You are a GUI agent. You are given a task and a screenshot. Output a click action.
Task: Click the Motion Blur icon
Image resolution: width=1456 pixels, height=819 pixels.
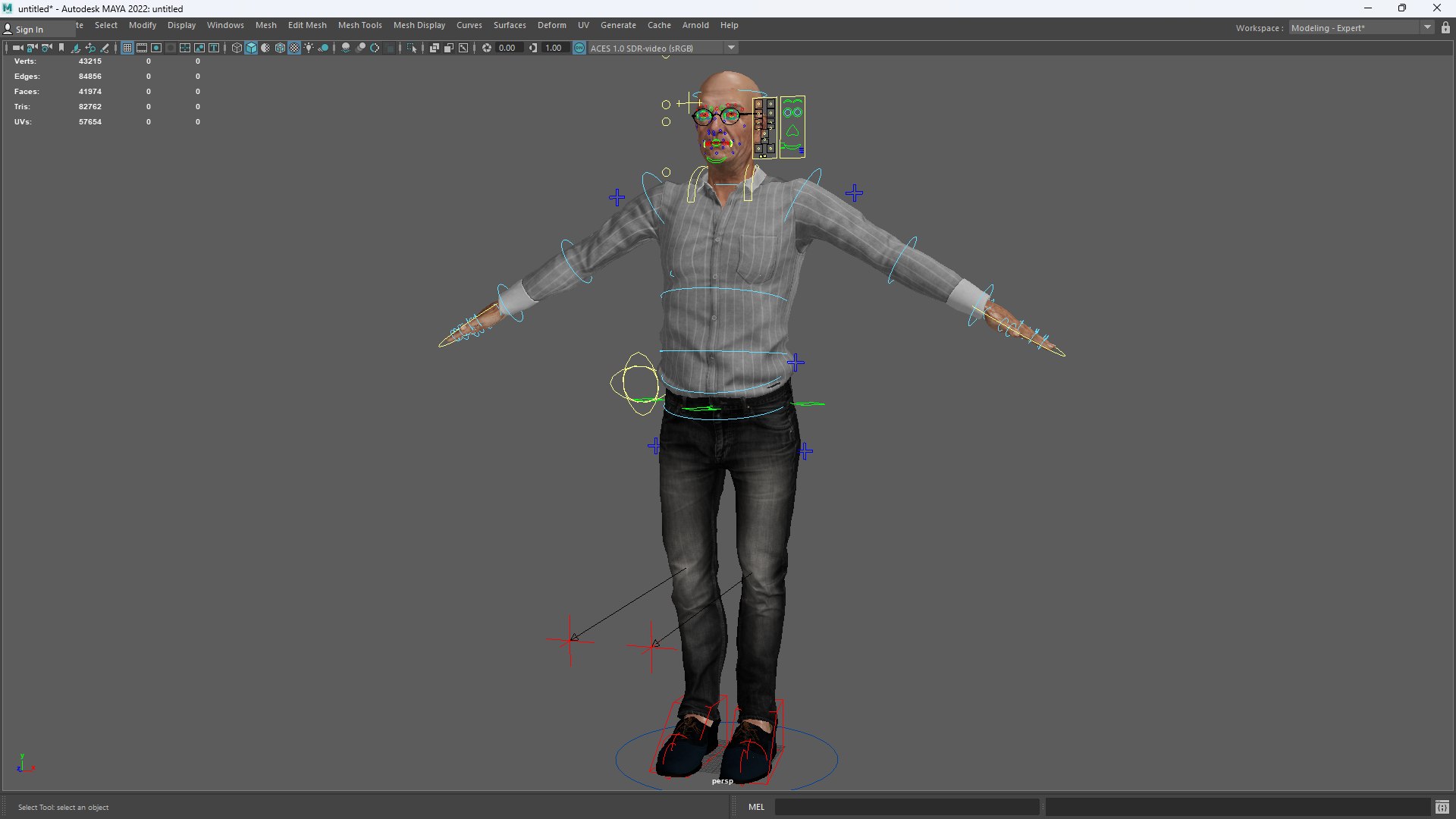(x=360, y=48)
